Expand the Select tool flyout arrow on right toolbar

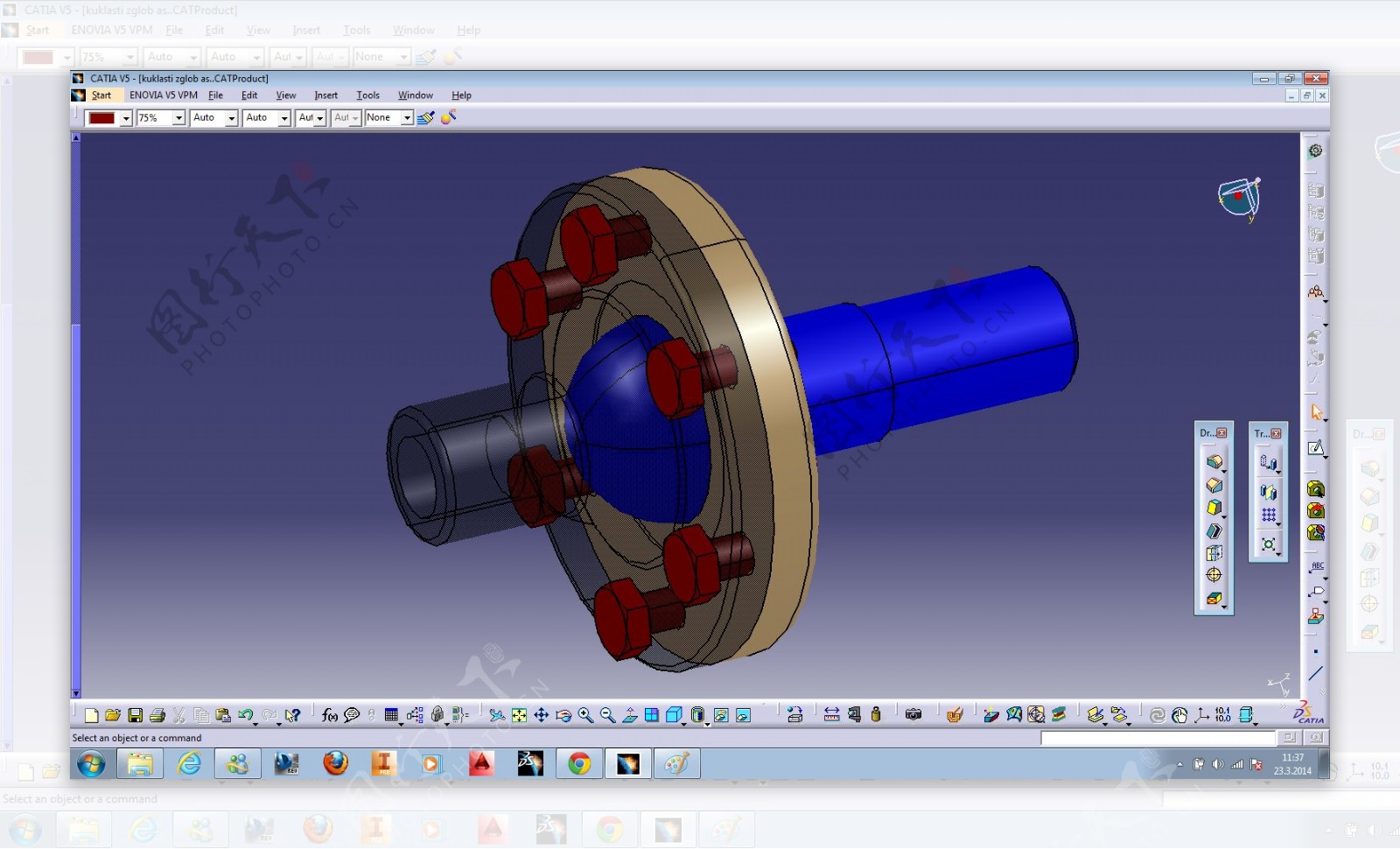1326,421
